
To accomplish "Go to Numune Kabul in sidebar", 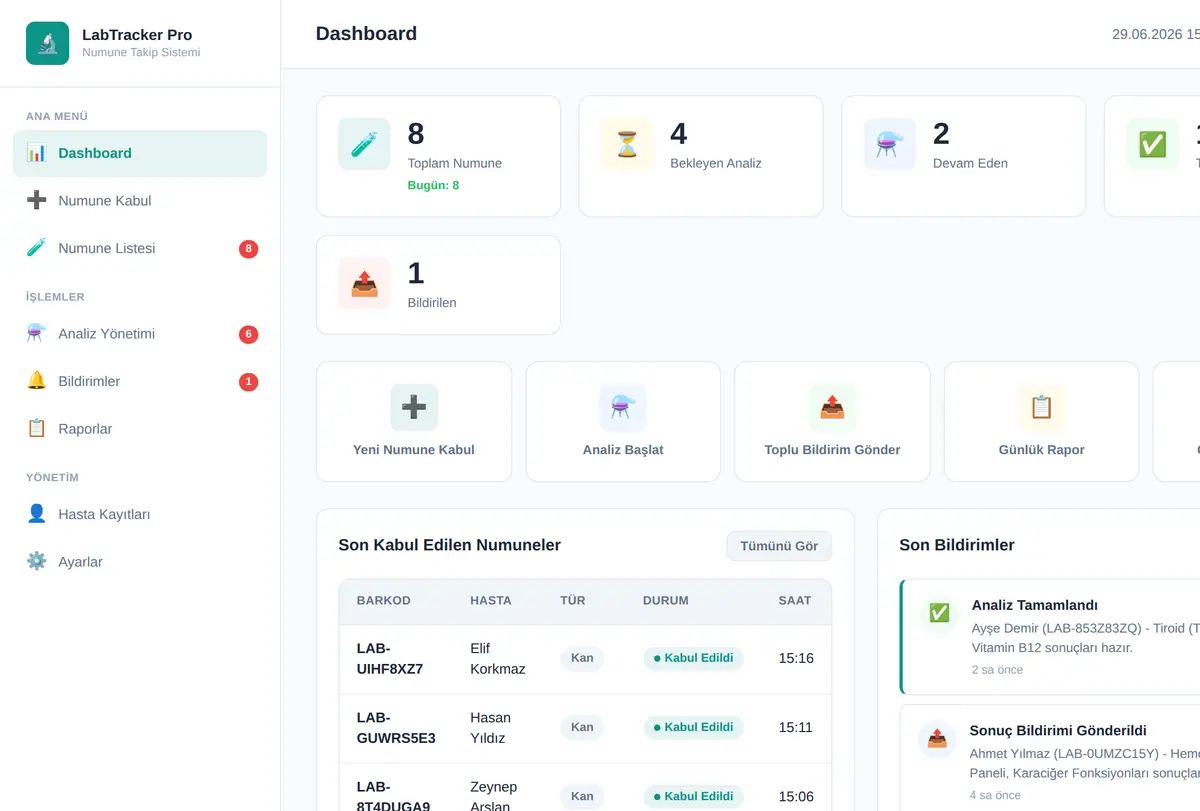I will (140, 200).
